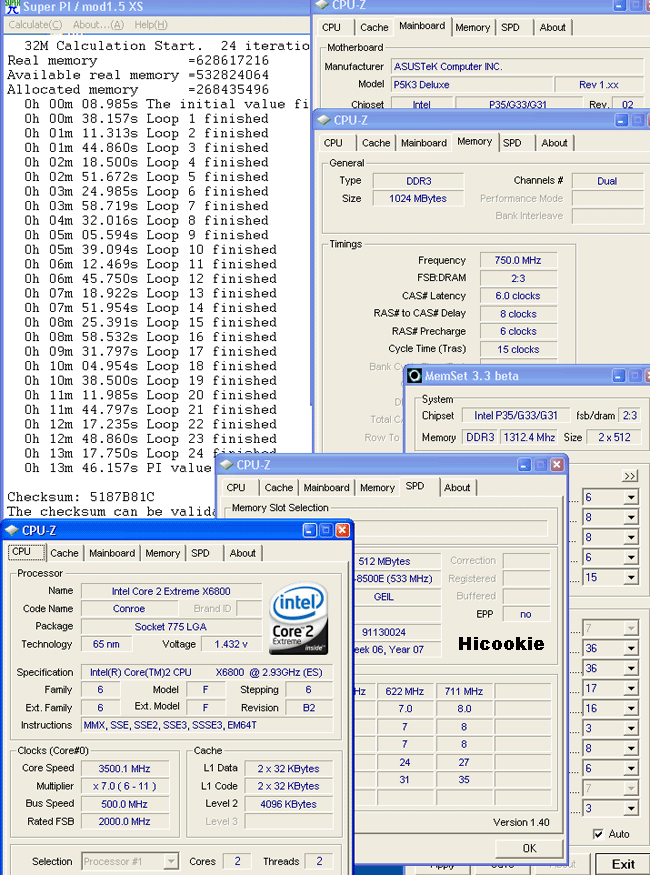Select Cache tab in the CPU-Z Memory window

376,143
